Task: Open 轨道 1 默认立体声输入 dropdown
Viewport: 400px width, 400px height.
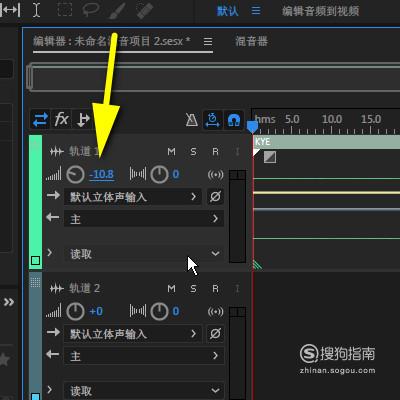Action: click(x=133, y=197)
